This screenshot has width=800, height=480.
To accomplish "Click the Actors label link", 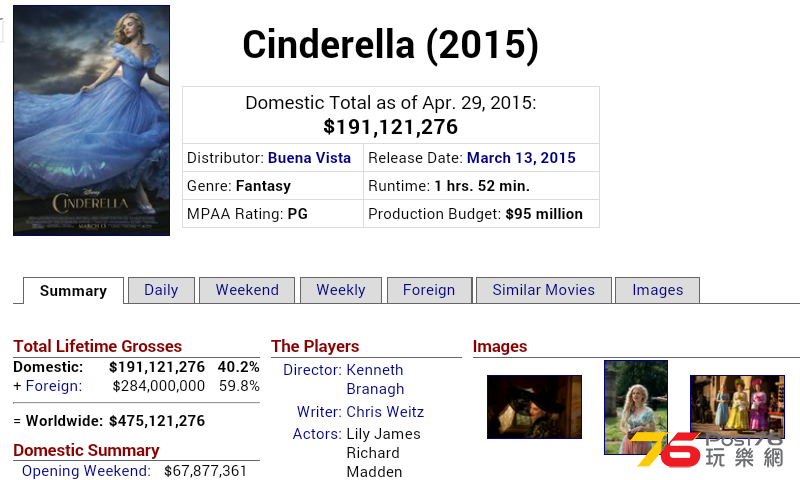I will pos(317,434).
